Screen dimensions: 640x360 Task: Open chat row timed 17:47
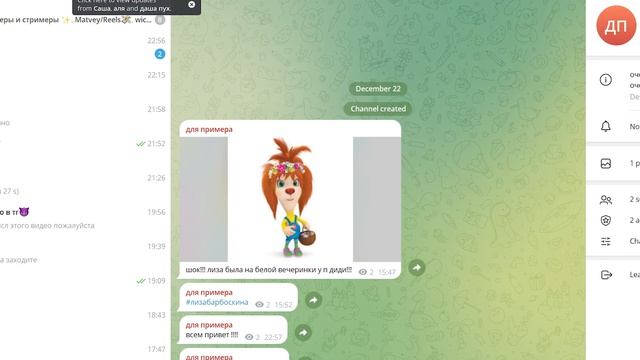(x=84, y=350)
